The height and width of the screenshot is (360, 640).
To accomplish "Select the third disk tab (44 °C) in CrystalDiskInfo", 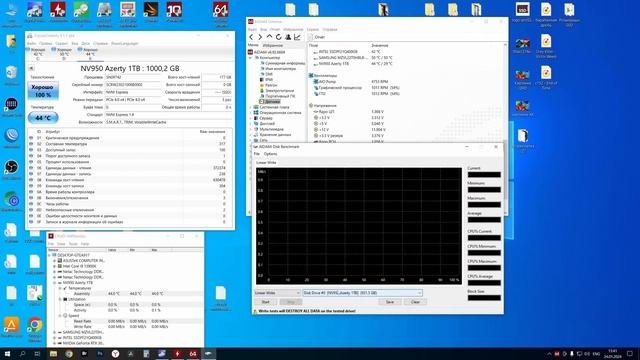I will point(89,53).
